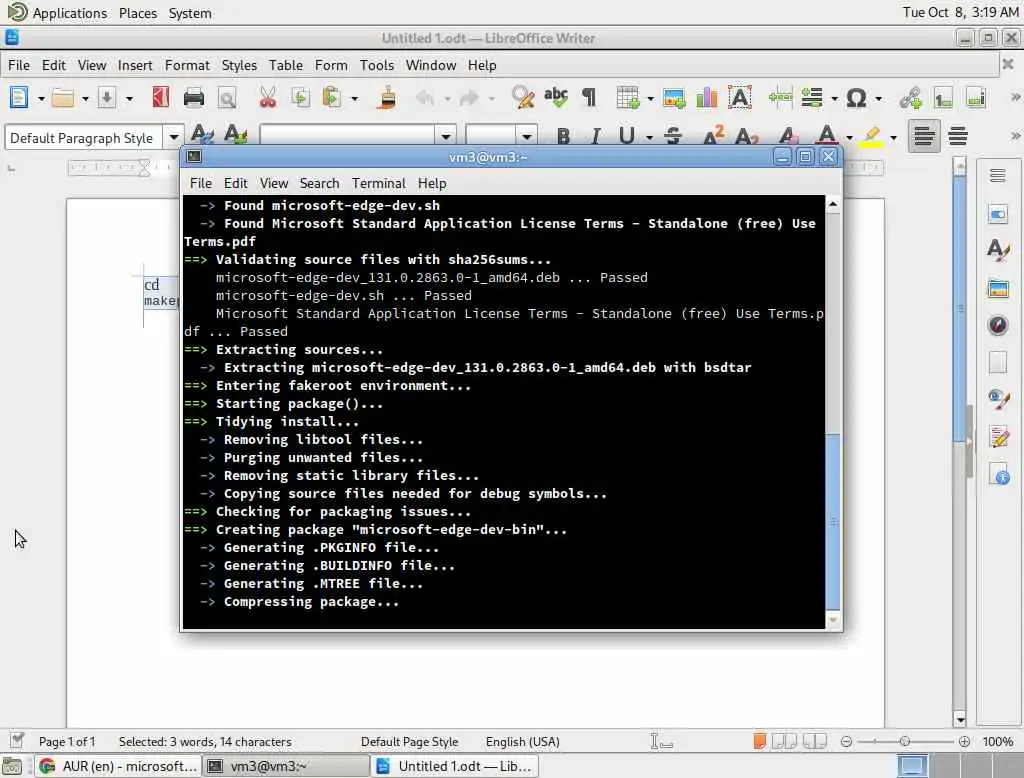Open the font name dropdown arrow
Image resolution: width=1024 pixels, height=778 pixels.
pyautogui.click(x=446, y=137)
